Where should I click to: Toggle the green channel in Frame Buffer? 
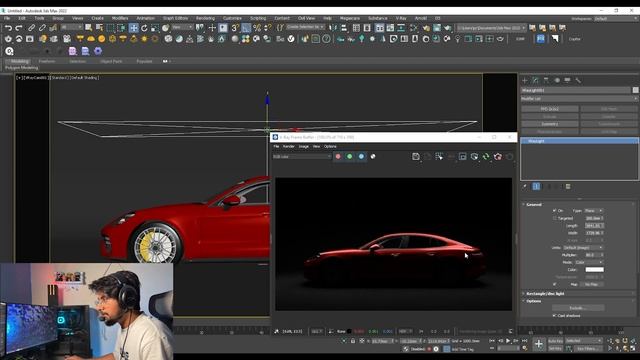pyautogui.click(x=349, y=156)
